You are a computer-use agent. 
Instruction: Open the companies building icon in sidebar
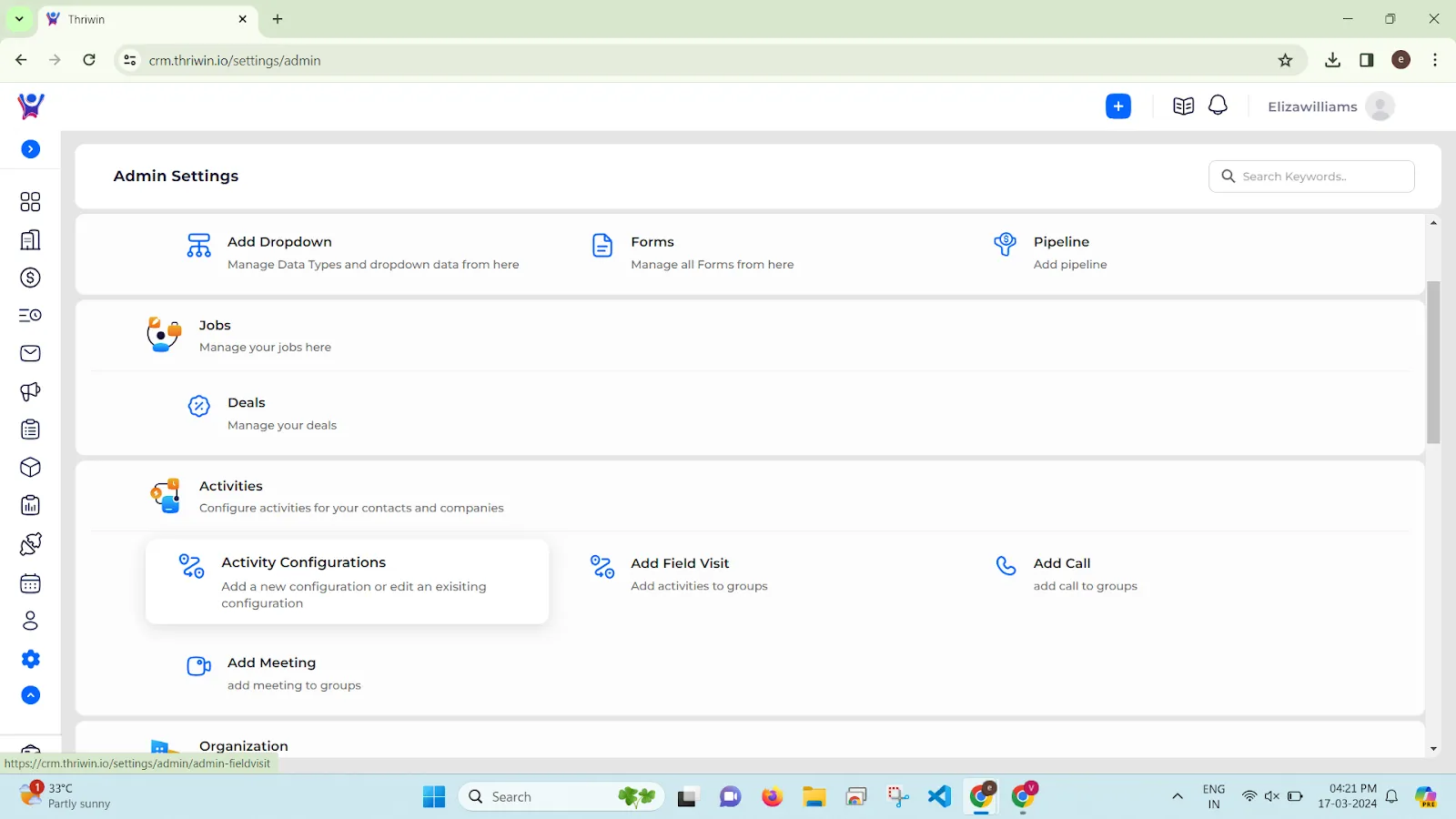(30, 240)
